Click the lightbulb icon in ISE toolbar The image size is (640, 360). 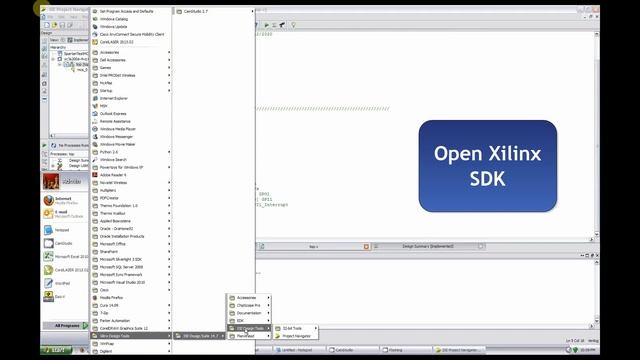pyautogui.click(x=293, y=25)
